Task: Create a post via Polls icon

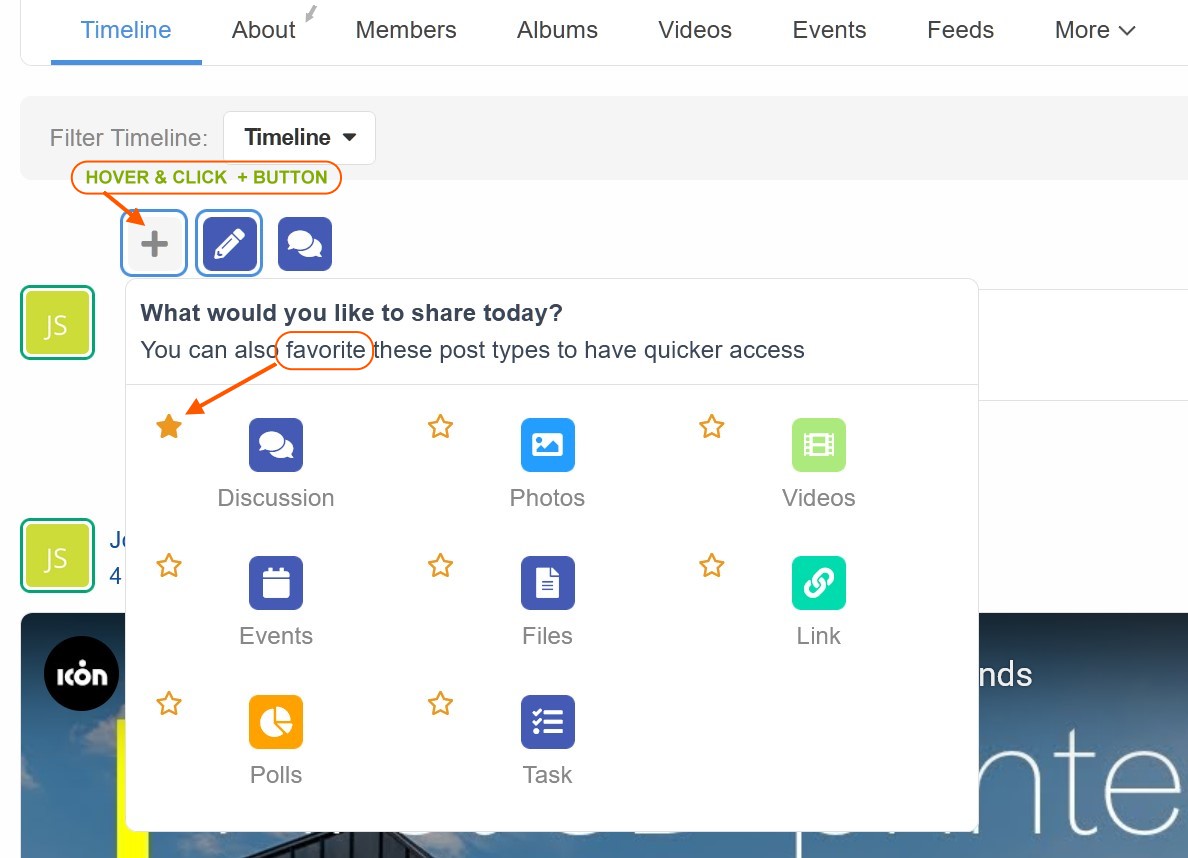Action: coord(276,722)
